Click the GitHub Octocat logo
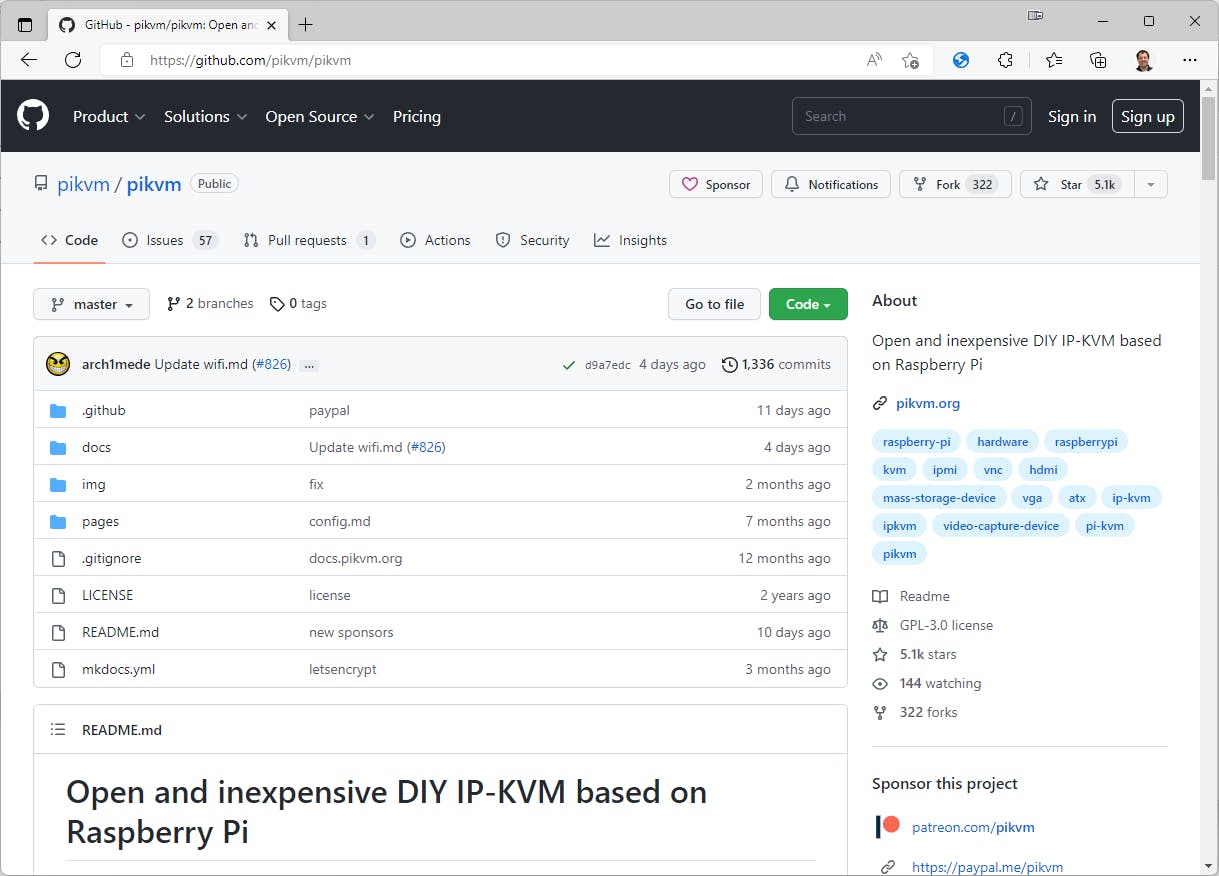Screen dimensions: 1219x876 coord(33,116)
